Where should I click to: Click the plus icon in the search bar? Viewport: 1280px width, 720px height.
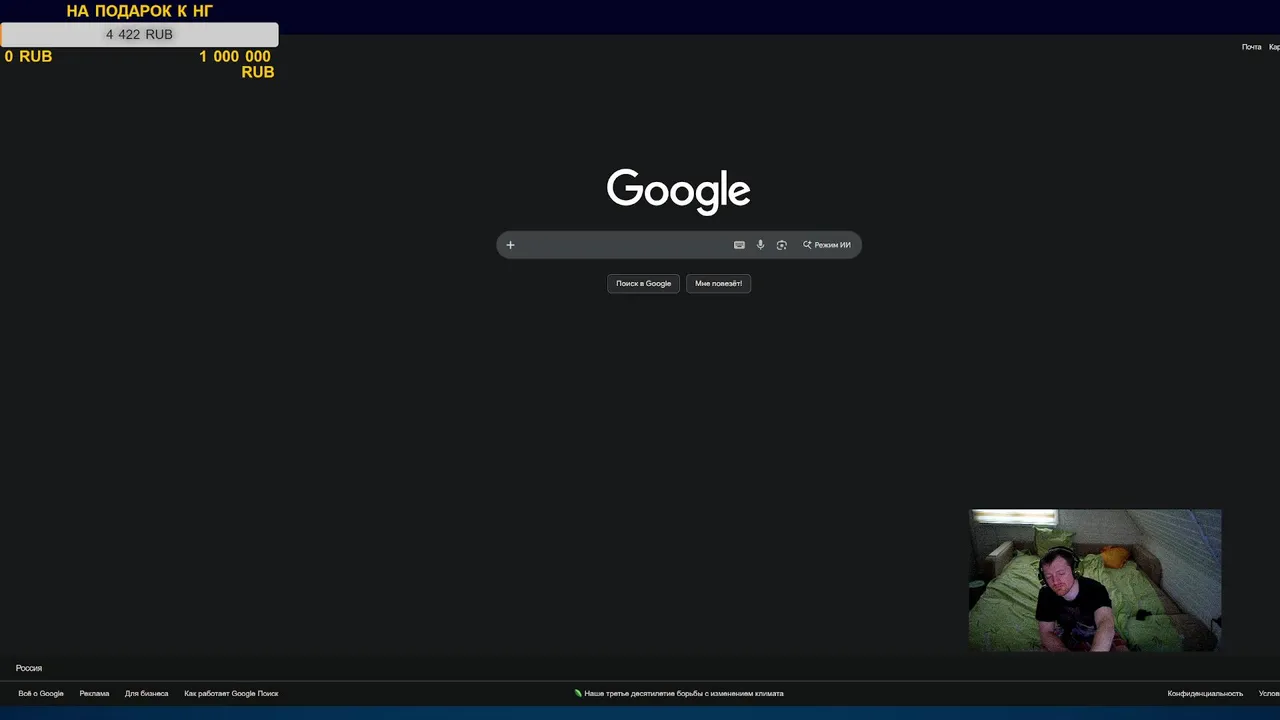(x=510, y=245)
